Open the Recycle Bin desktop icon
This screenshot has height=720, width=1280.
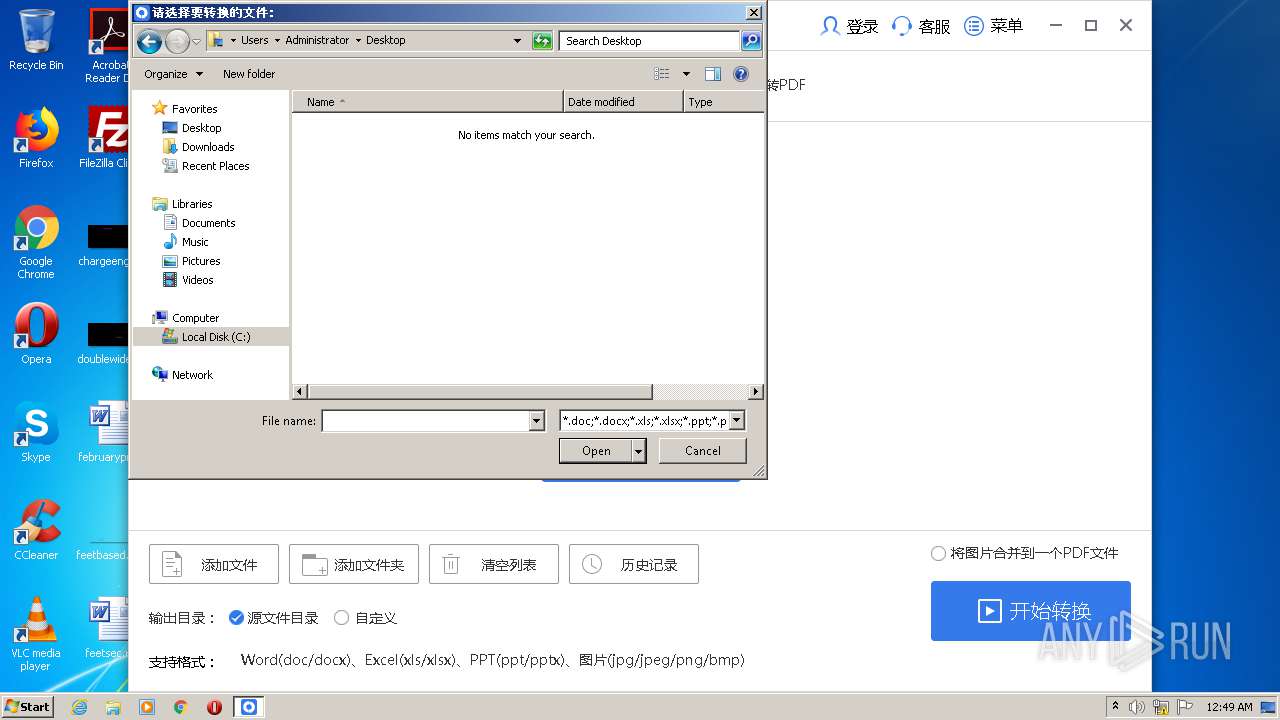click(36, 40)
